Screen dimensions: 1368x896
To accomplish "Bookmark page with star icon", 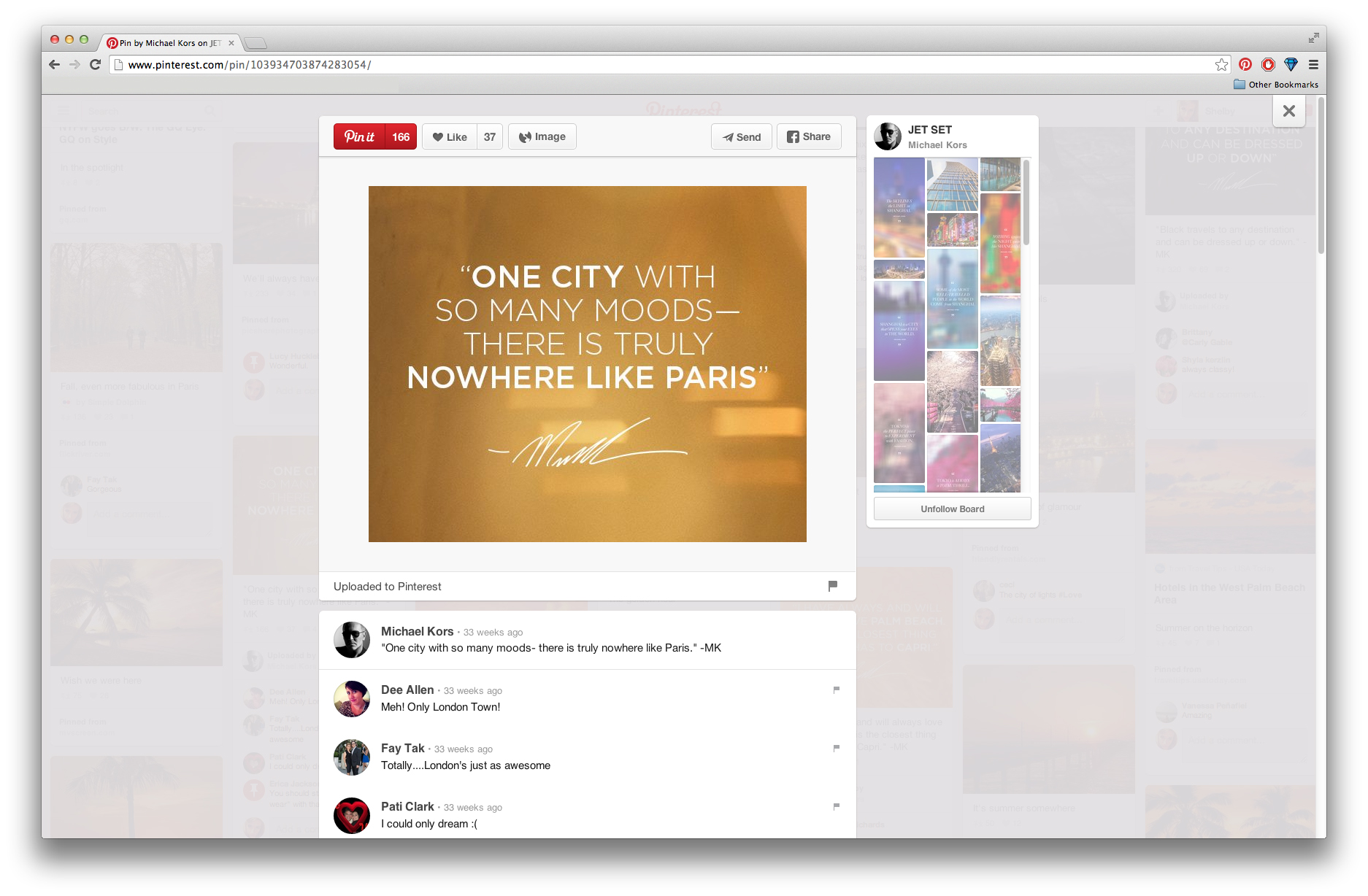I will tap(1221, 64).
